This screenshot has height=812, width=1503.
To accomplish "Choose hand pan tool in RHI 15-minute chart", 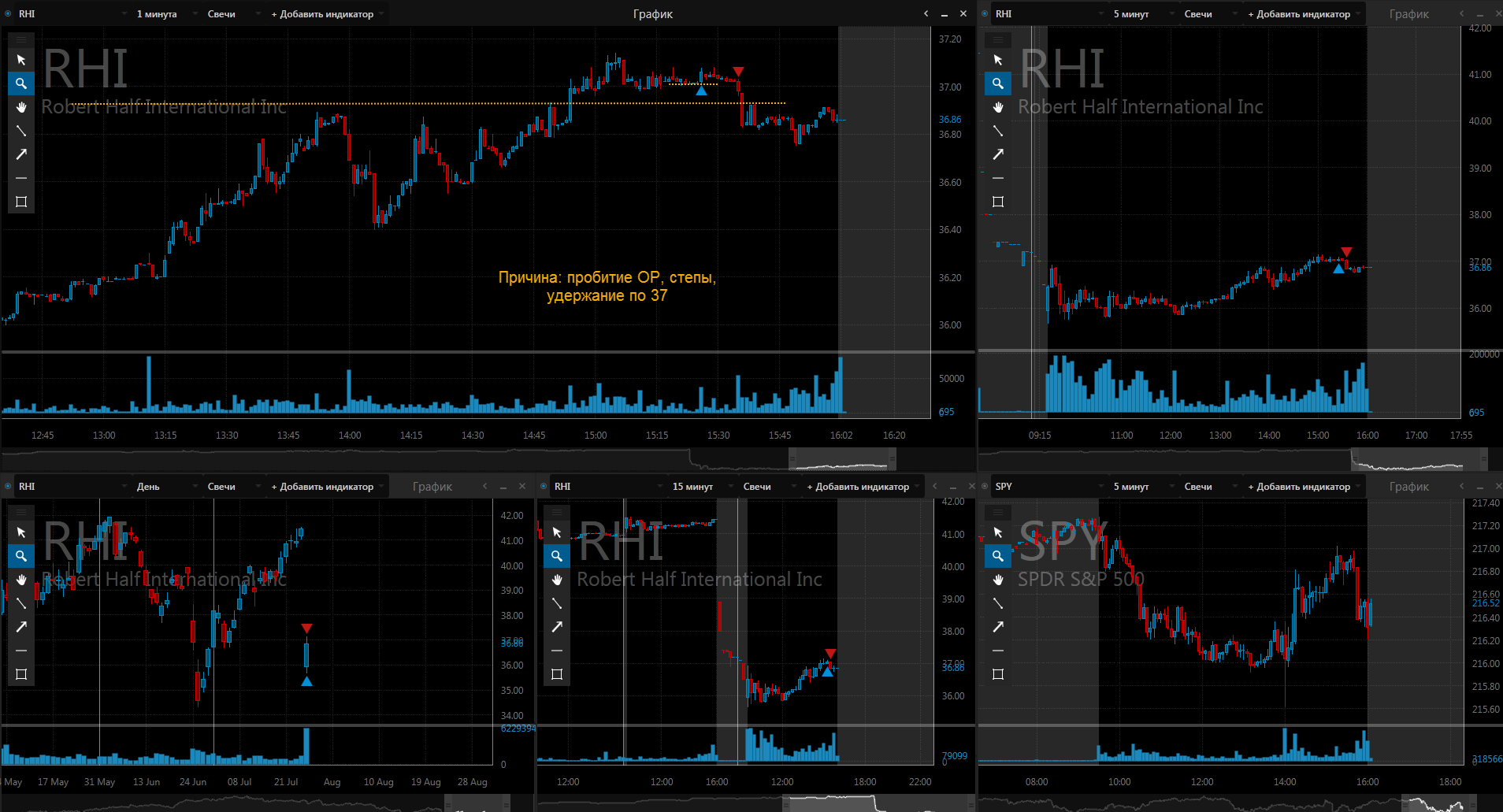I will click(557, 580).
